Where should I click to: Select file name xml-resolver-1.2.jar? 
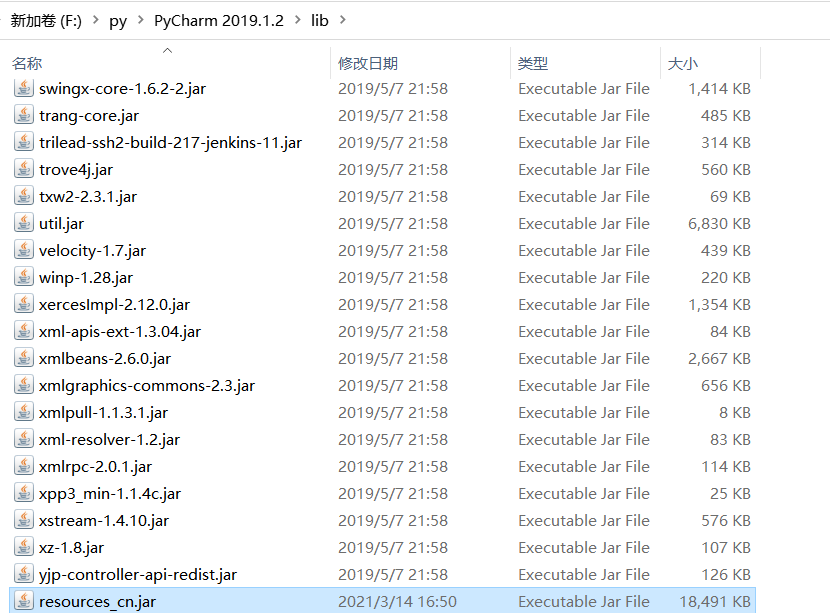(x=109, y=440)
